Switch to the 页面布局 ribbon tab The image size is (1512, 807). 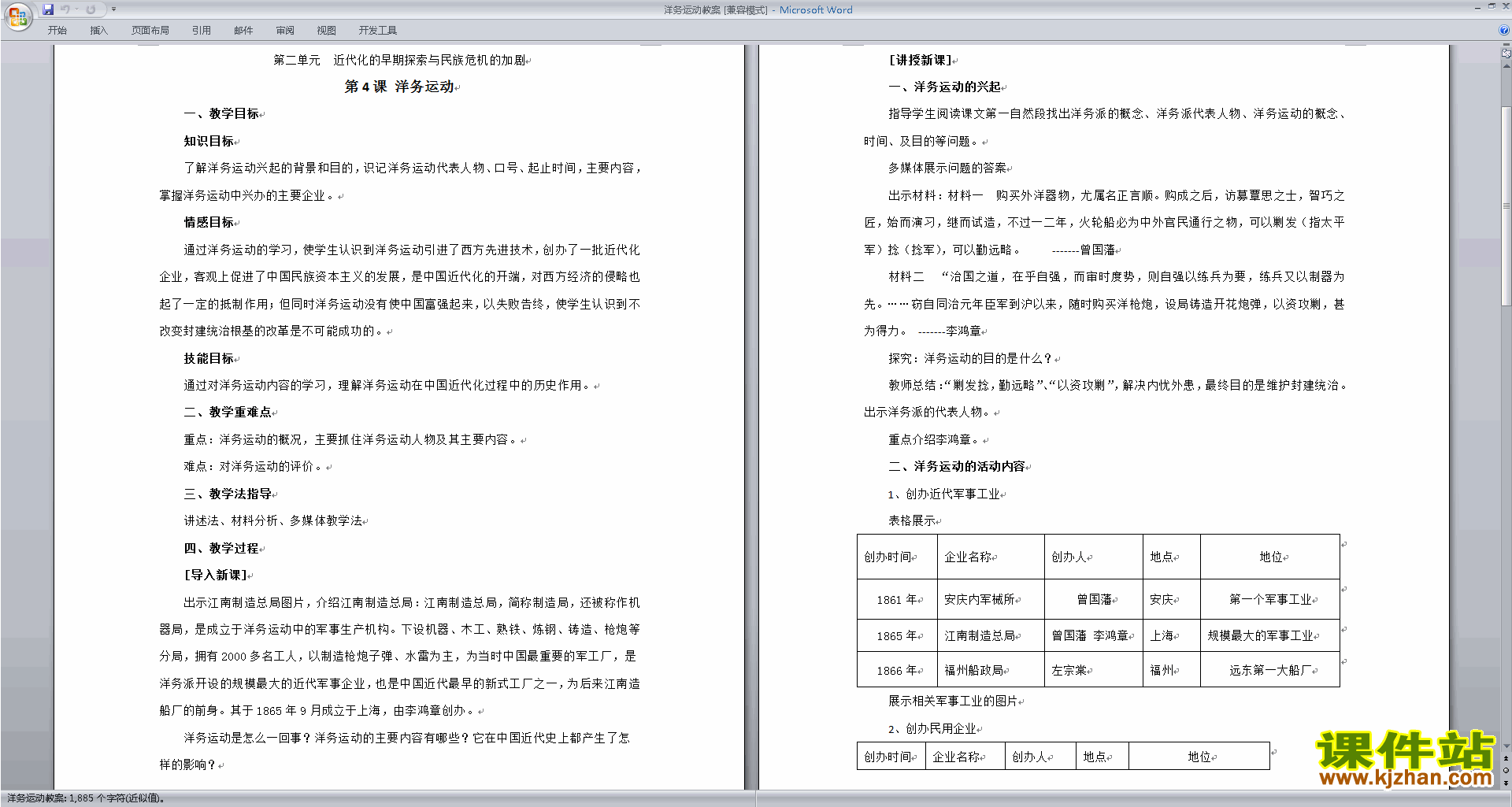pos(150,30)
